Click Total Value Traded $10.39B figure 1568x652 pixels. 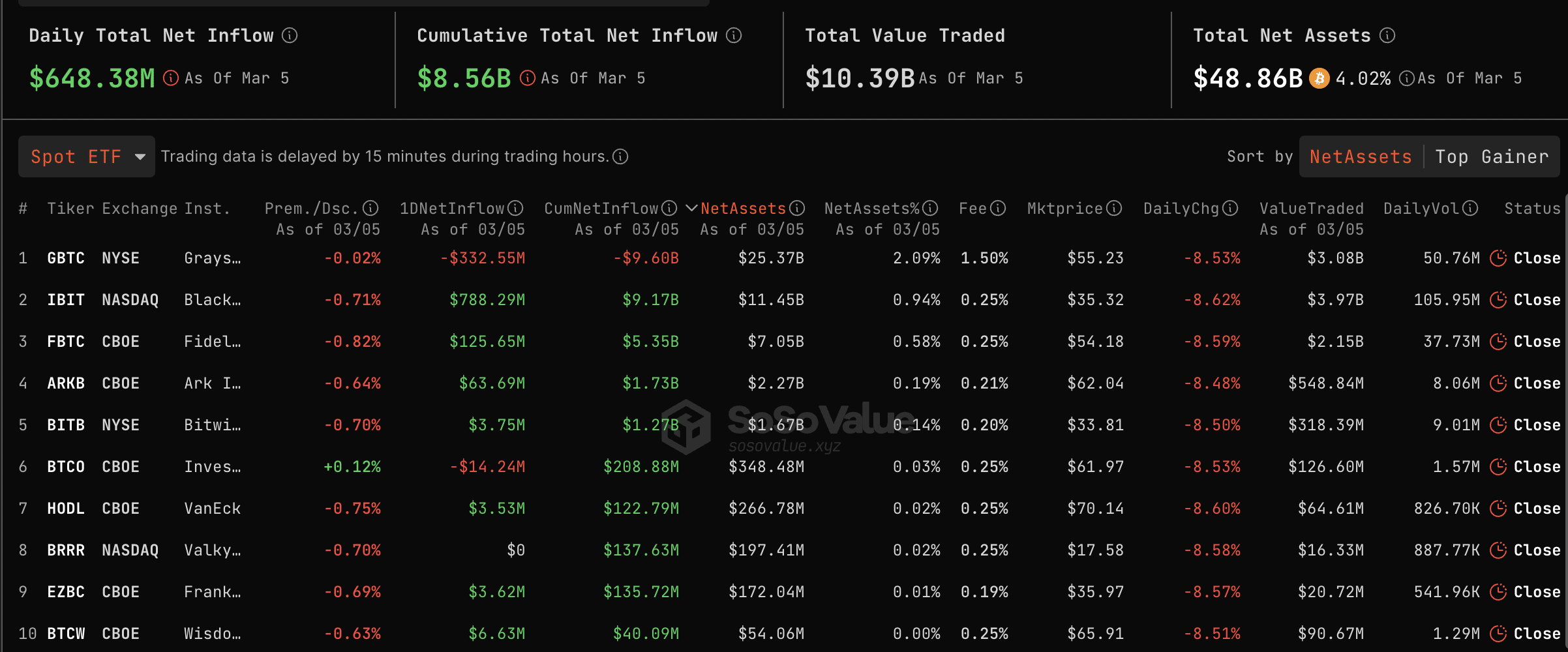click(x=860, y=78)
